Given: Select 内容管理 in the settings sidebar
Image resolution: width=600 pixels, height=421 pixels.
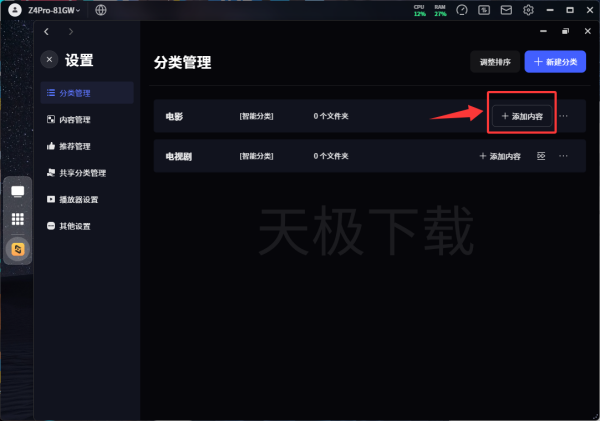Looking at the screenshot, I should pyautogui.click(x=75, y=120).
